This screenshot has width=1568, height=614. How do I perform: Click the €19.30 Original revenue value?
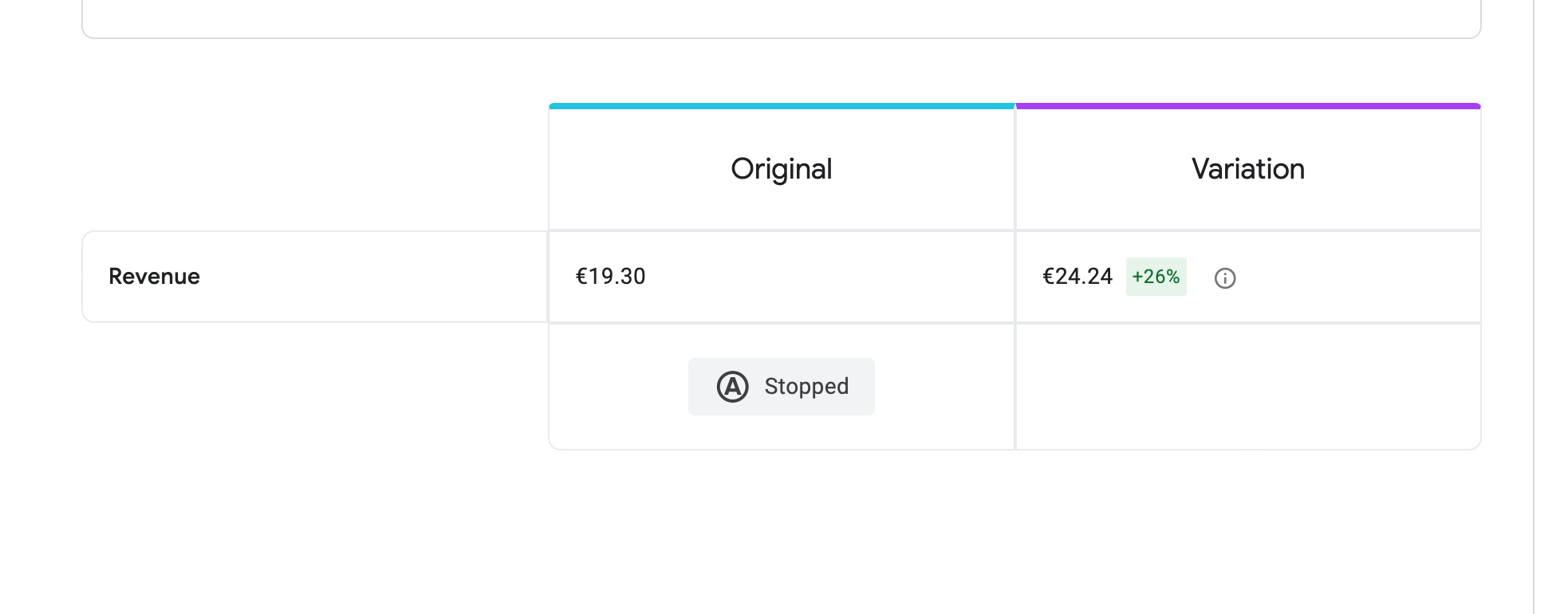coord(610,277)
